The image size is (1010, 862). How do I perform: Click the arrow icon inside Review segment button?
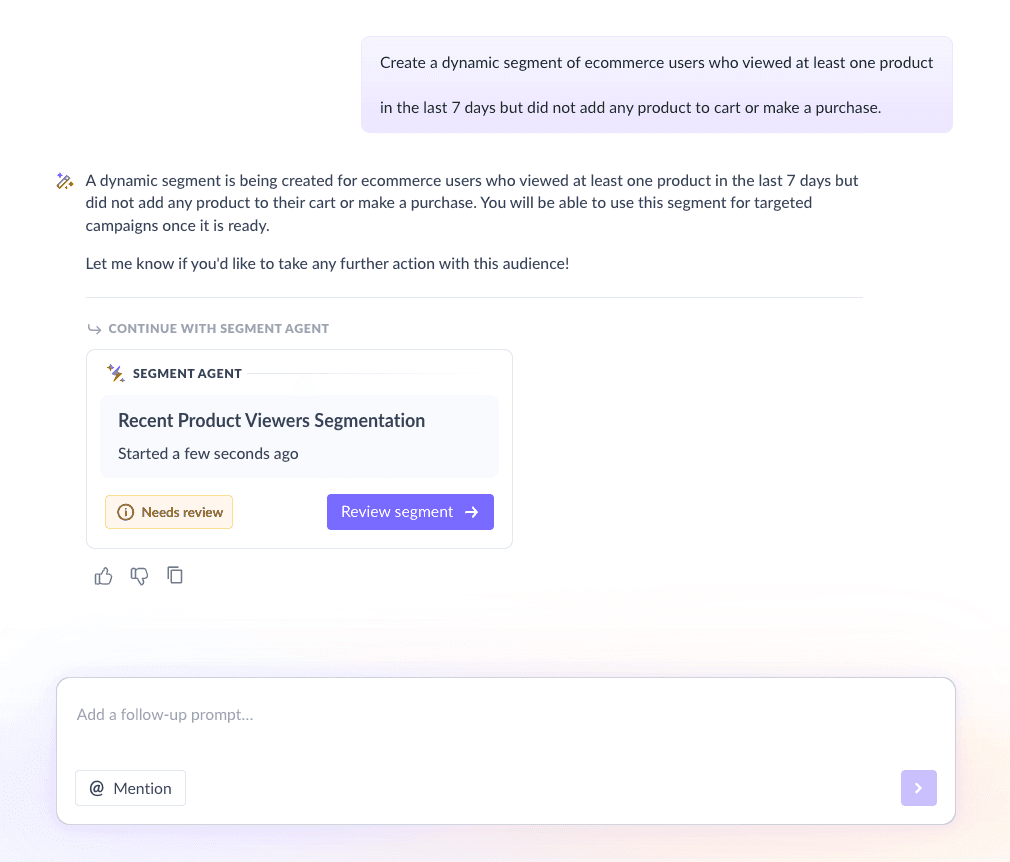pyautogui.click(x=474, y=511)
